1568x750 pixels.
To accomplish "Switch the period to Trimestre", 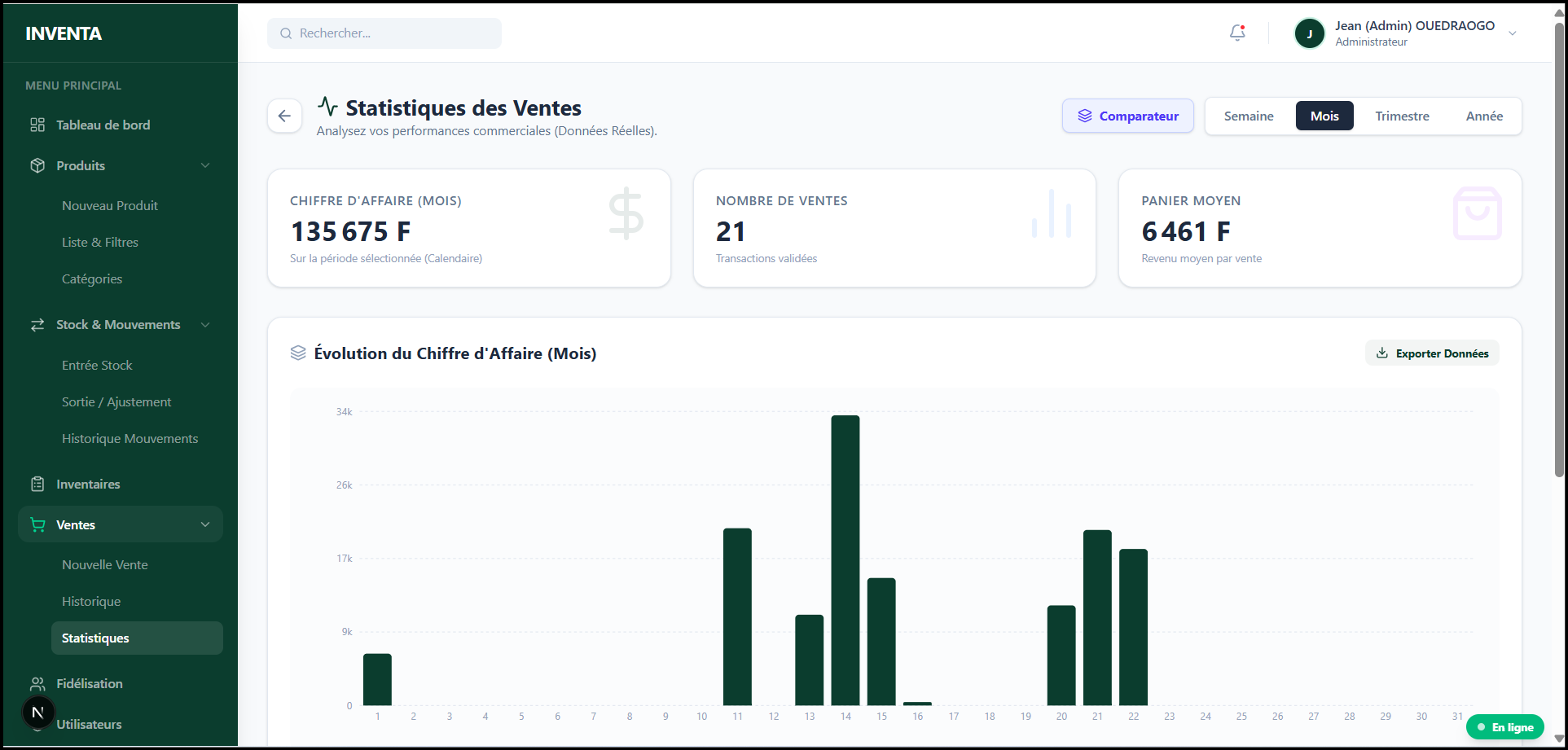I will click(1401, 116).
